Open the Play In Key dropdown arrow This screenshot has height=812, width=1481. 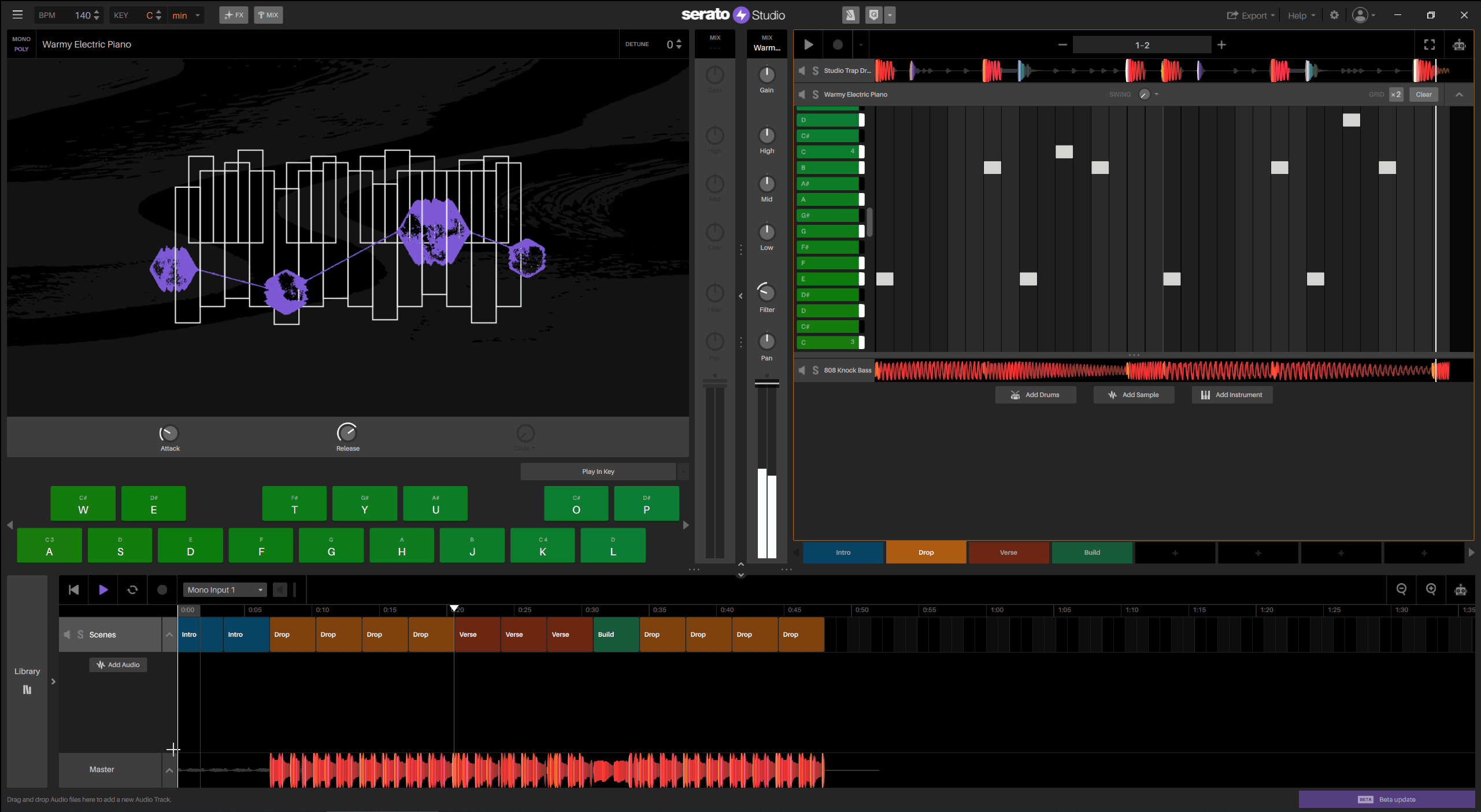683,472
